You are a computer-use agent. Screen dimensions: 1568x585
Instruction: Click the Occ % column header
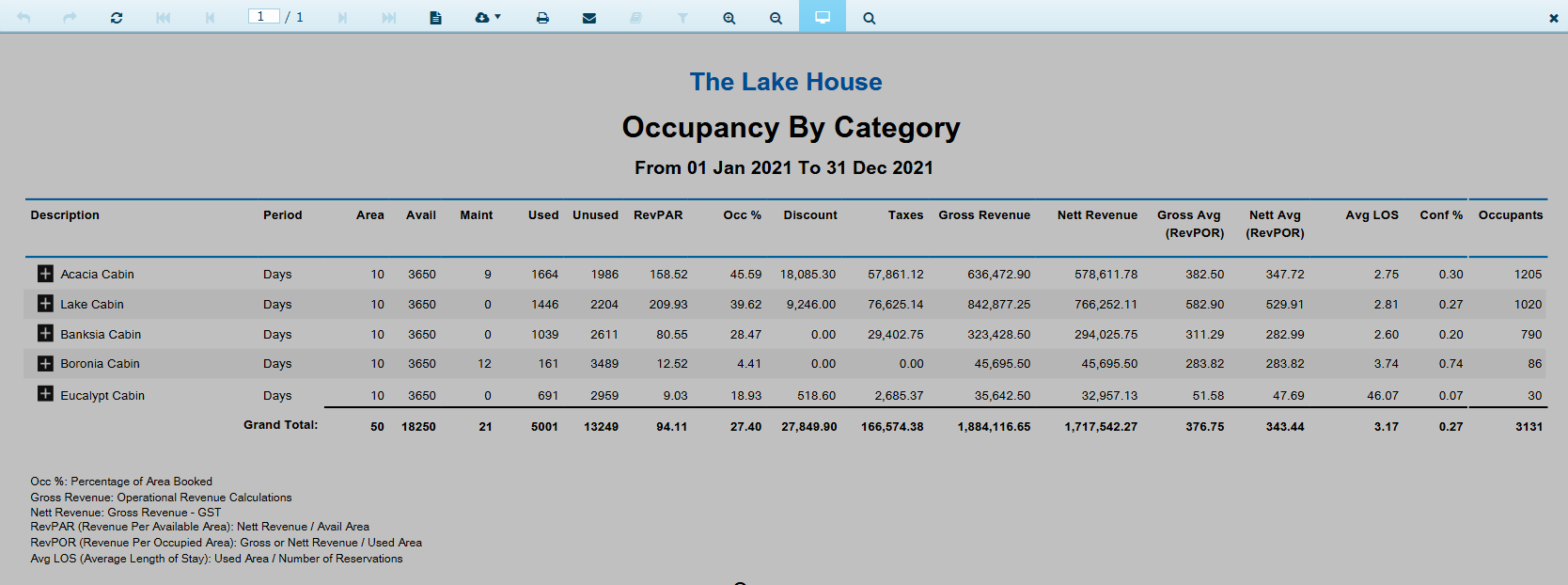pyautogui.click(x=743, y=215)
